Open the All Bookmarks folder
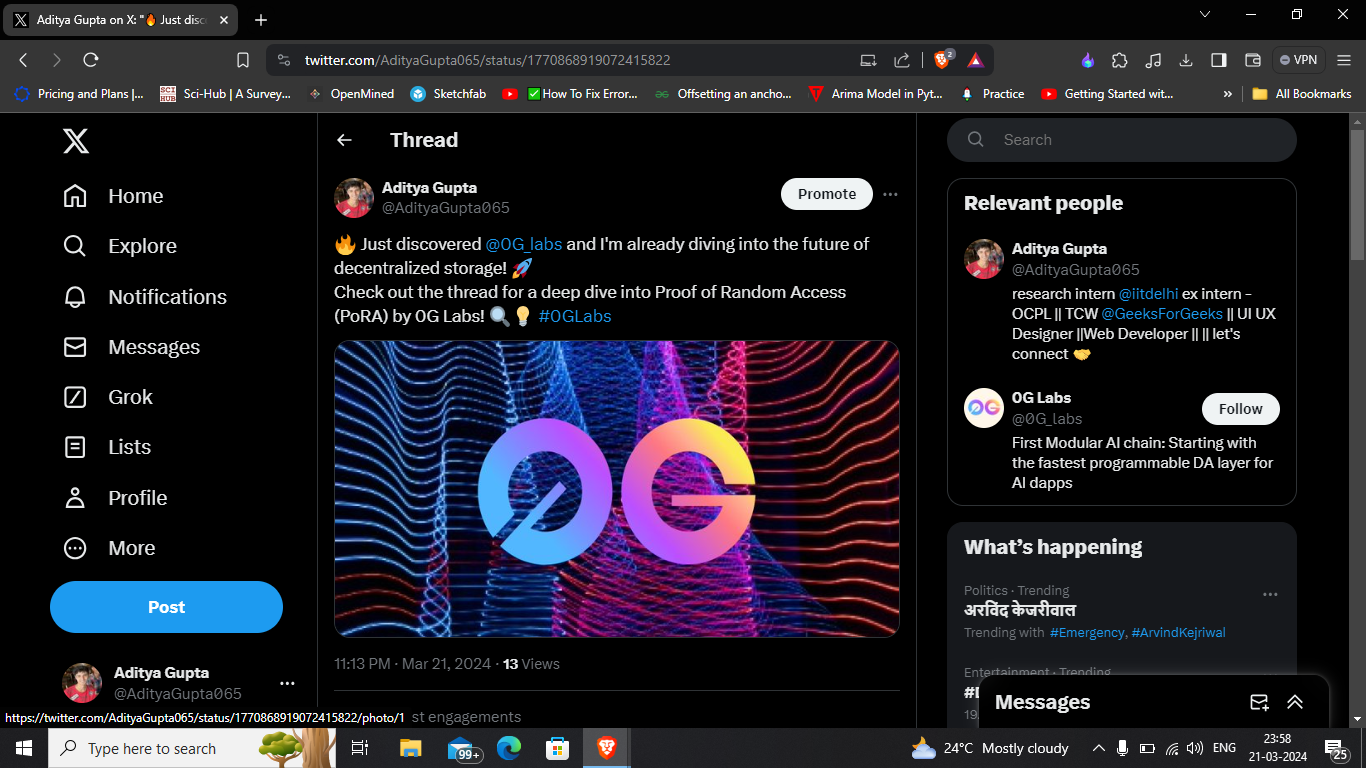This screenshot has height=768, width=1366. tap(1301, 94)
